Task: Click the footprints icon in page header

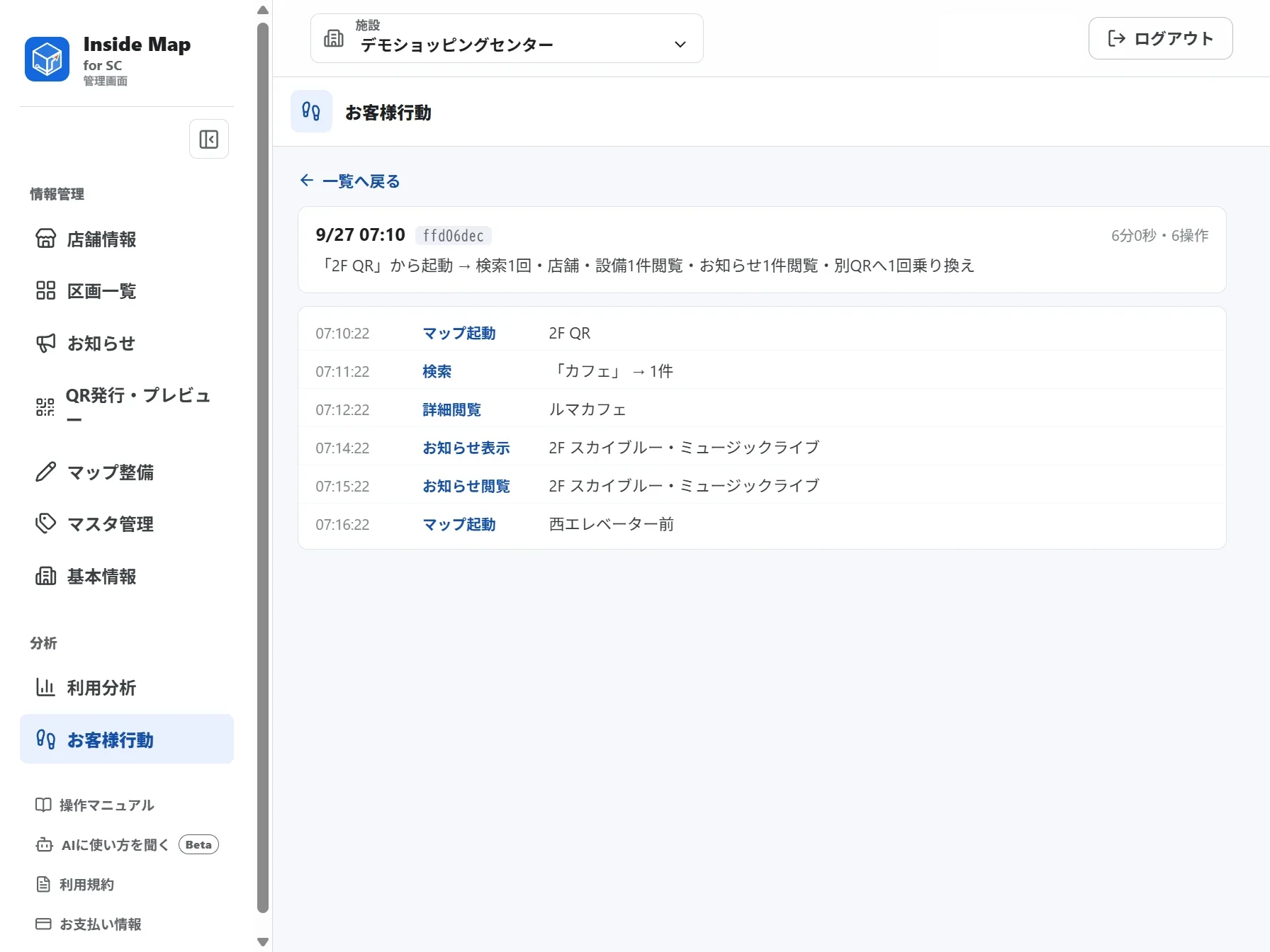Action: point(311,111)
